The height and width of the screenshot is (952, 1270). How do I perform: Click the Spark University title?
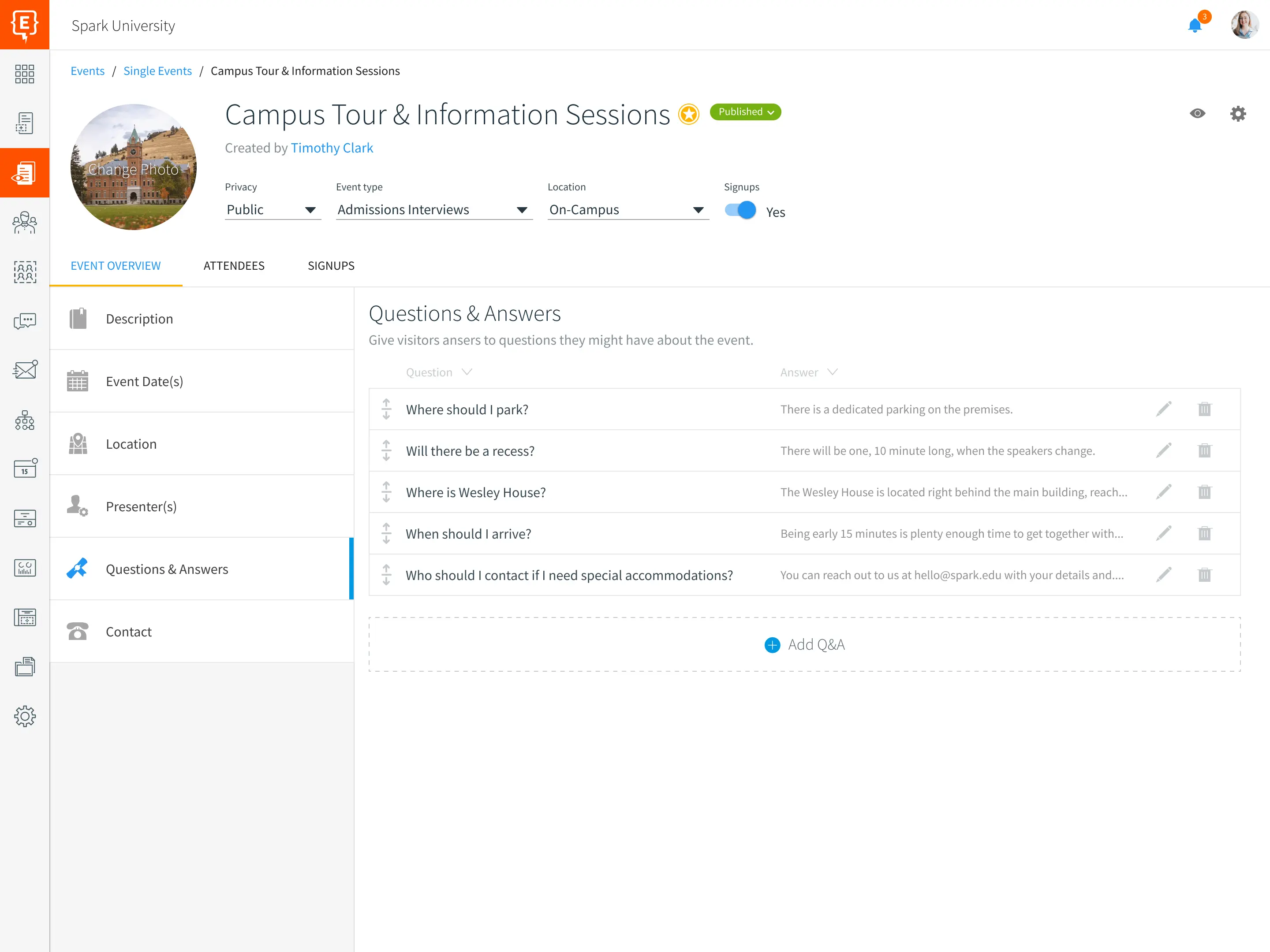click(123, 26)
